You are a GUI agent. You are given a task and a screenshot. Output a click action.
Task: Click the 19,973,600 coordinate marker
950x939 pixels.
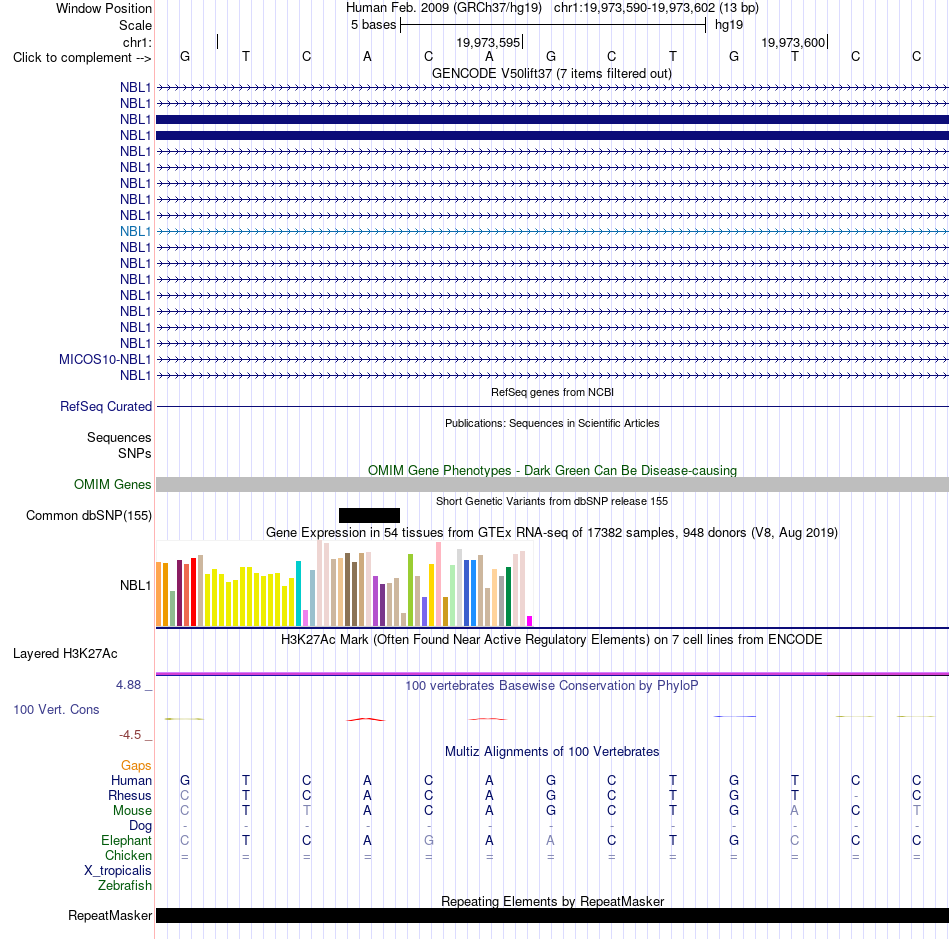793,42
